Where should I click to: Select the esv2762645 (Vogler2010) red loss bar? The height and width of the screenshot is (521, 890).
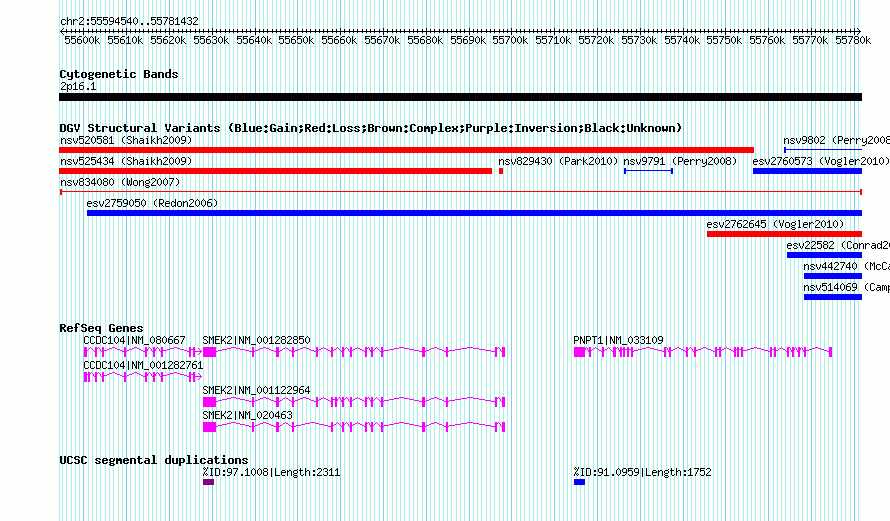tap(784, 234)
